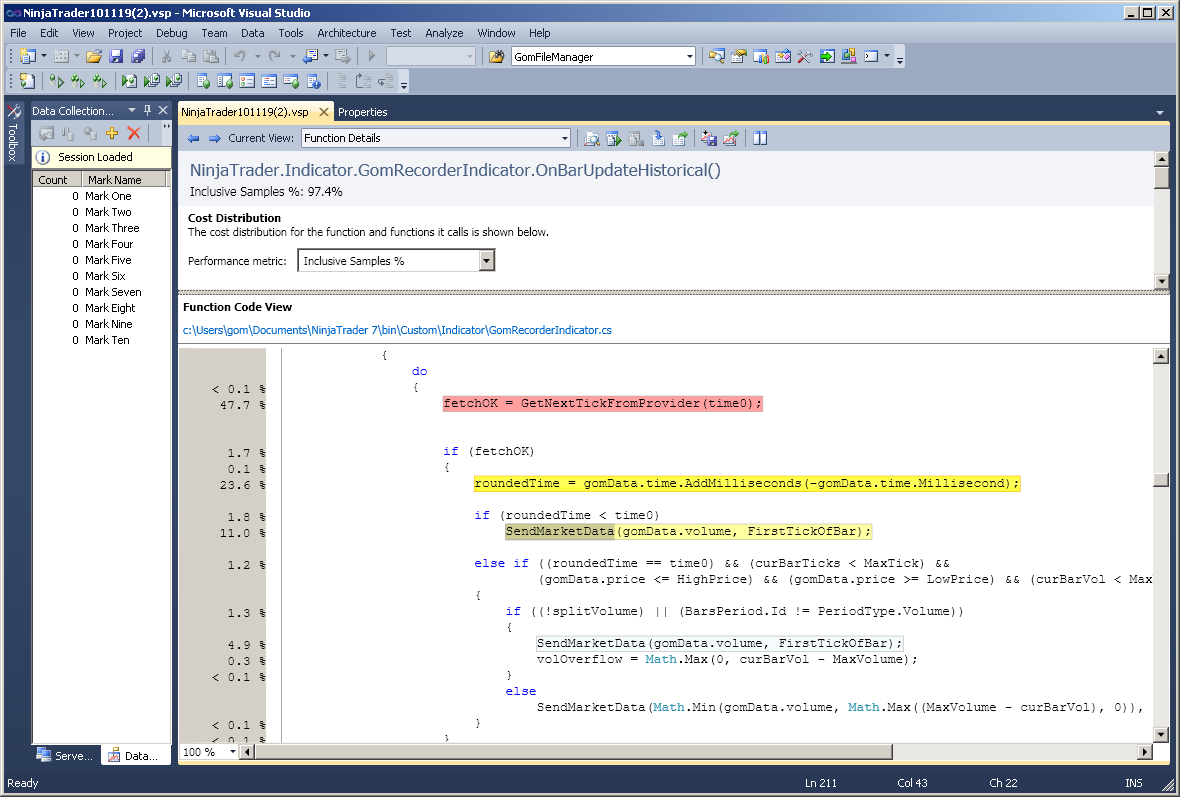This screenshot has height=797, width=1180.
Task: Open the Navigate Backward dropdown arrow
Action: point(325,56)
